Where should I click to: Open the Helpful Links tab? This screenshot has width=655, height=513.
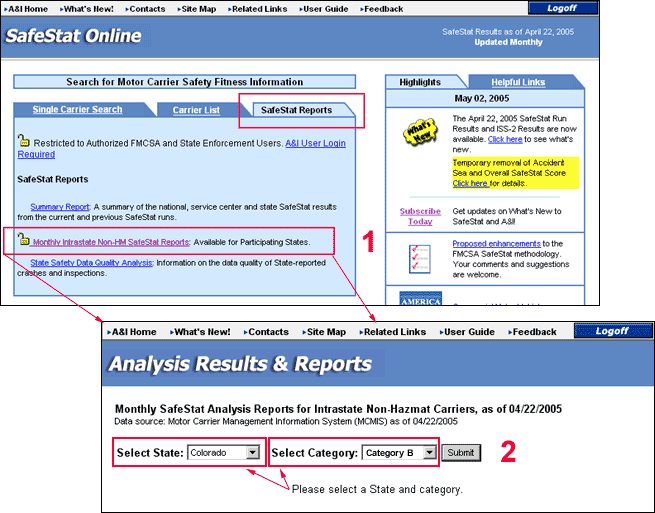[x=518, y=82]
